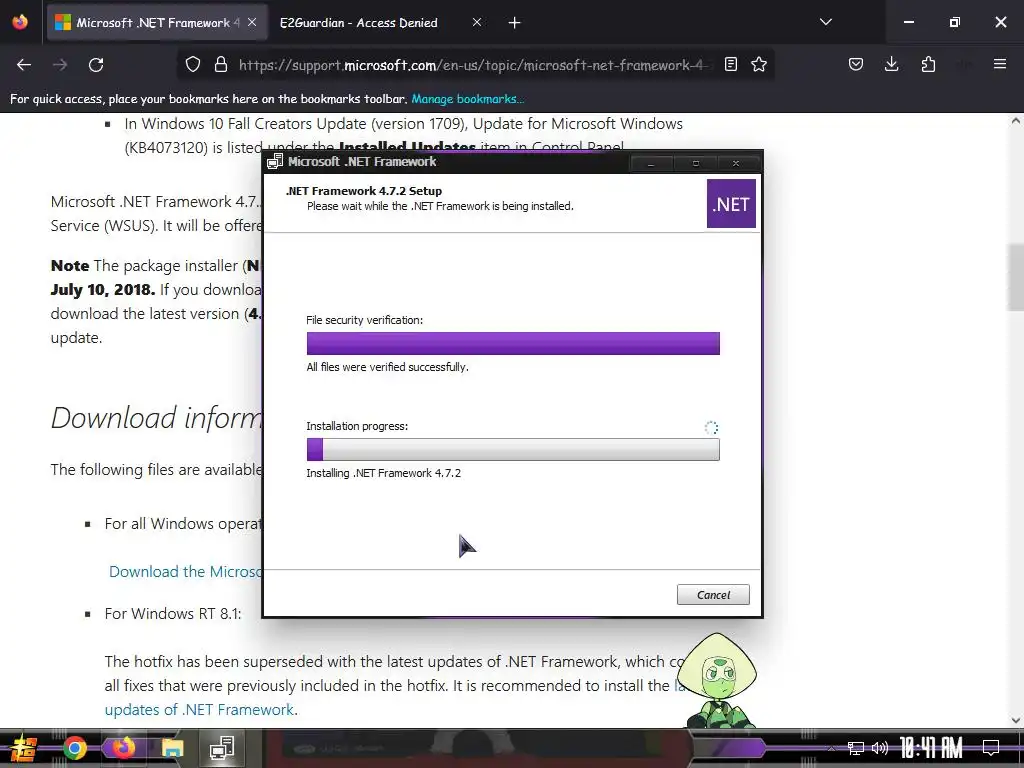Image resolution: width=1024 pixels, height=768 pixels.
Task: Expand the list all tabs chevron
Action: tap(825, 22)
